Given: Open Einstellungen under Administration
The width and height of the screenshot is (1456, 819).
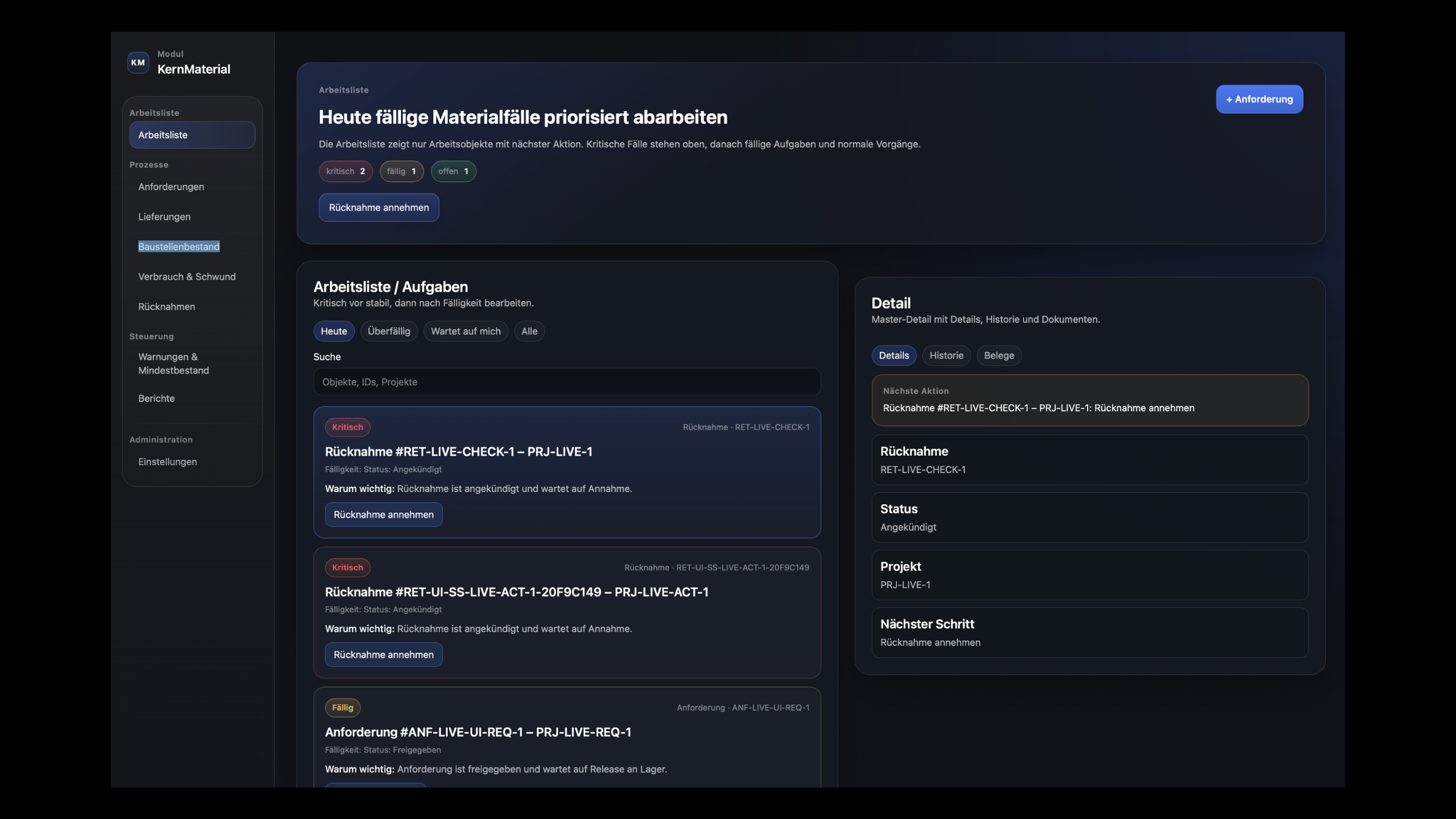Looking at the screenshot, I should coord(167,461).
